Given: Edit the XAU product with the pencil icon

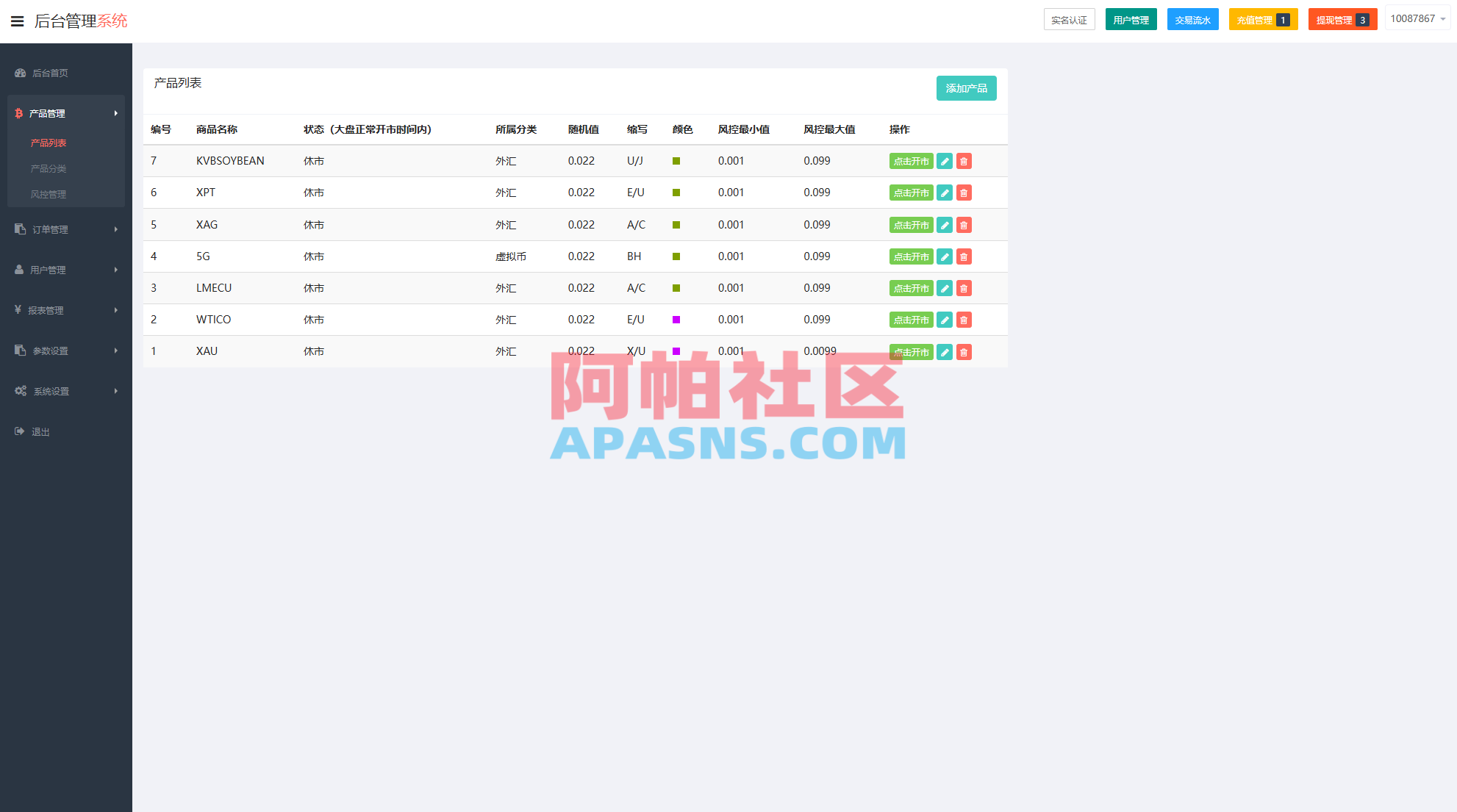Looking at the screenshot, I should coord(945,352).
